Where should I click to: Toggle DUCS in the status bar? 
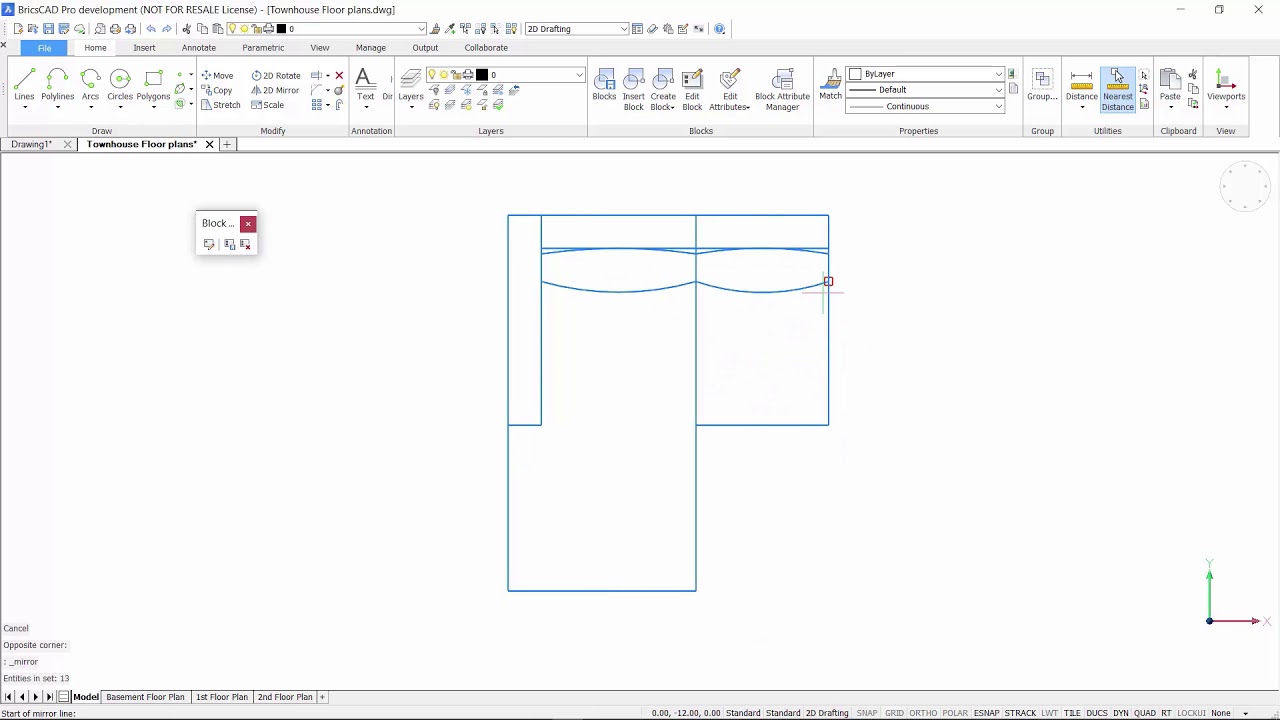point(1097,713)
